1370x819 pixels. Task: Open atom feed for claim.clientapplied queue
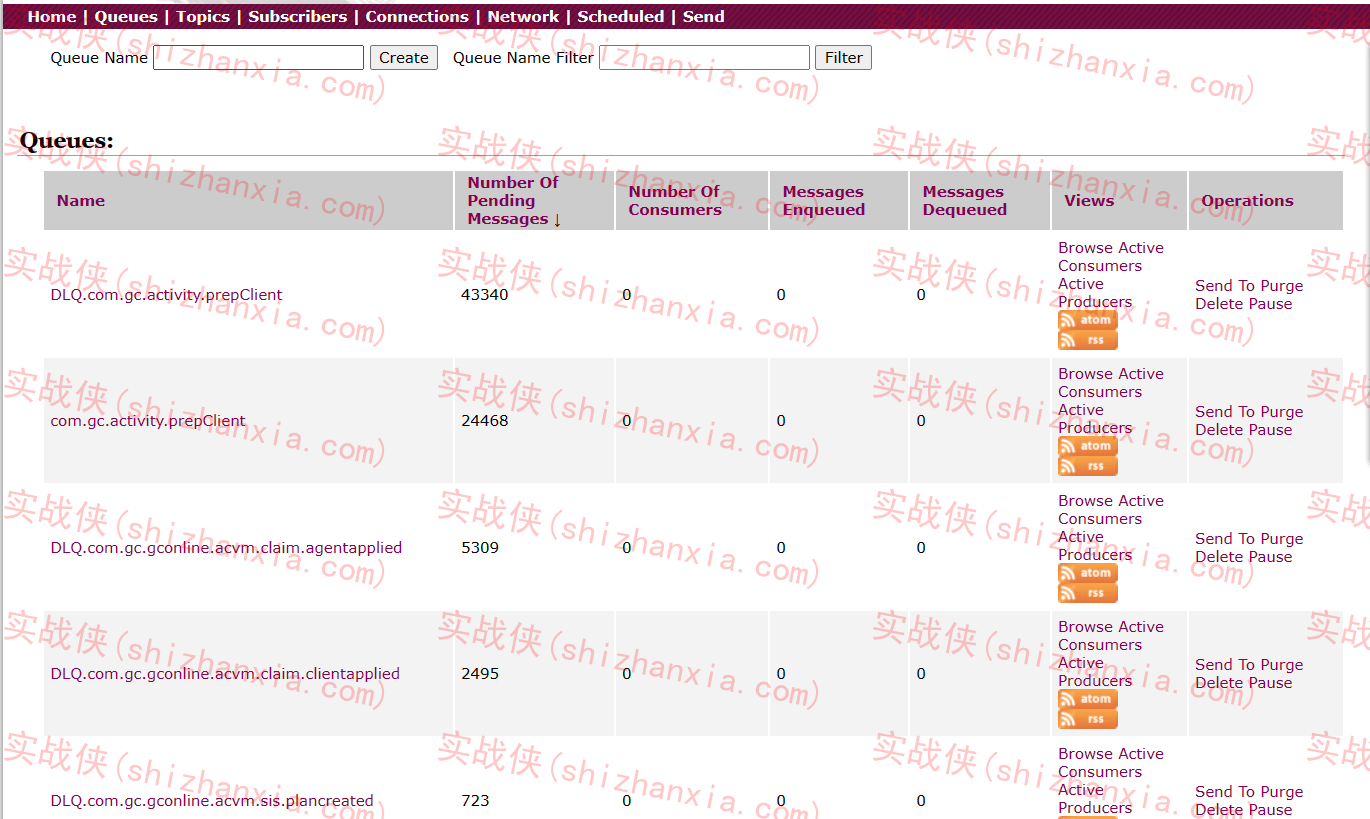point(1087,699)
